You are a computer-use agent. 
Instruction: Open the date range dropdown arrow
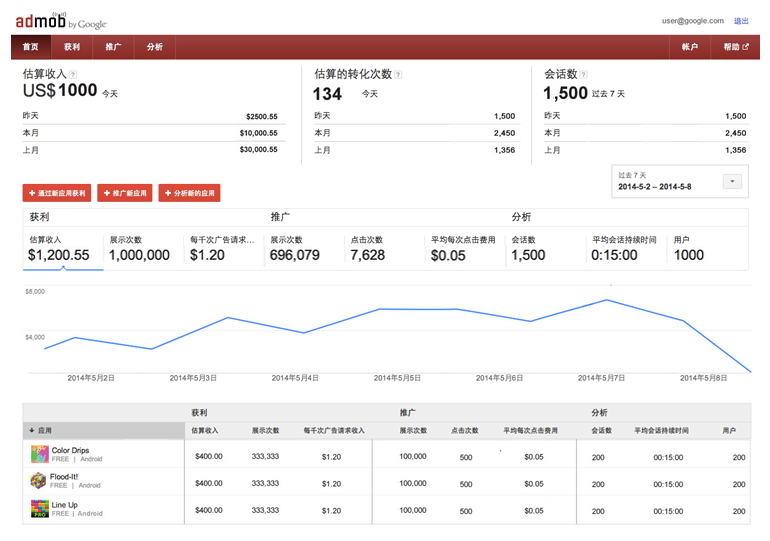pyautogui.click(x=732, y=182)
